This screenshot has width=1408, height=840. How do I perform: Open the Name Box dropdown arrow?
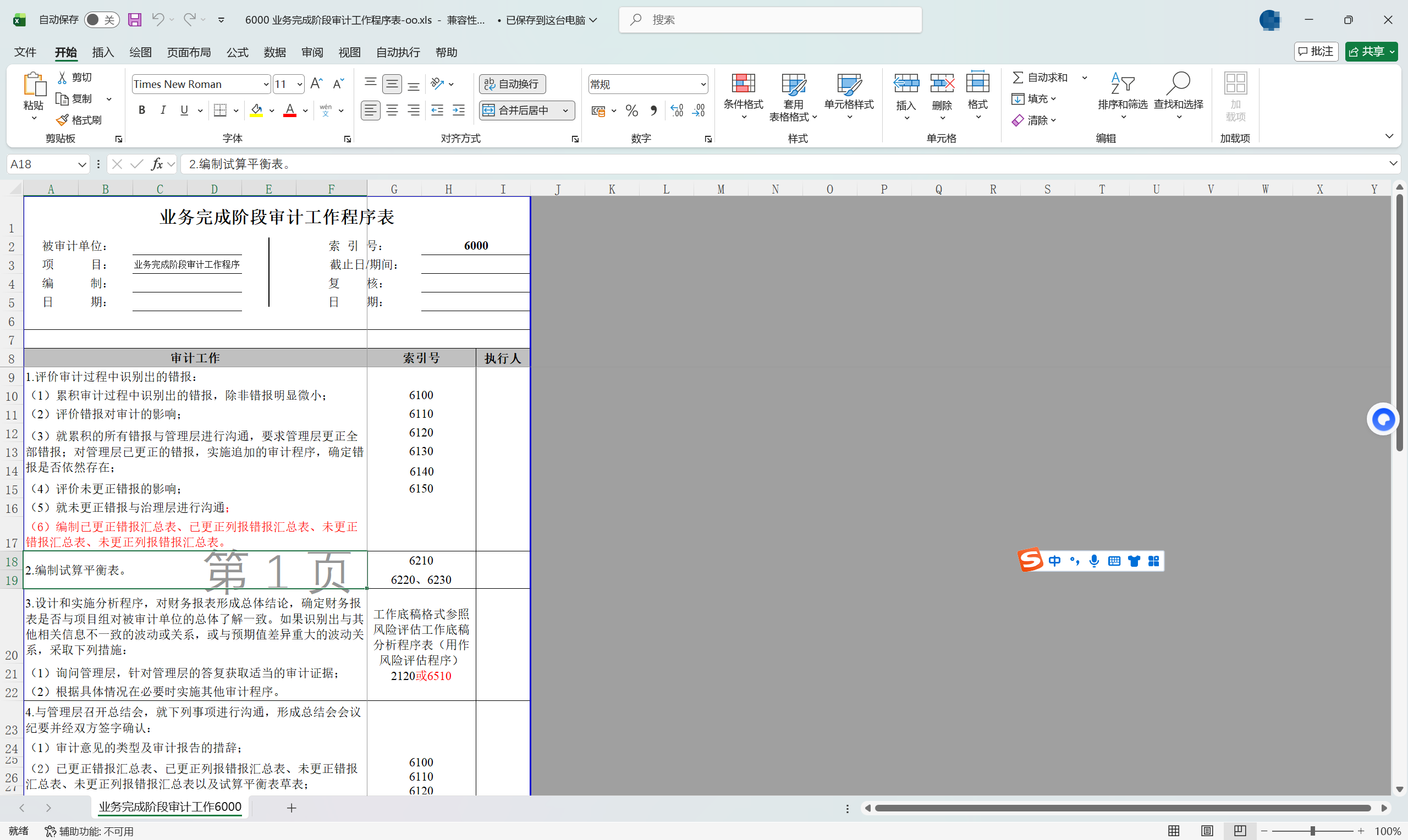coord(82,164)
